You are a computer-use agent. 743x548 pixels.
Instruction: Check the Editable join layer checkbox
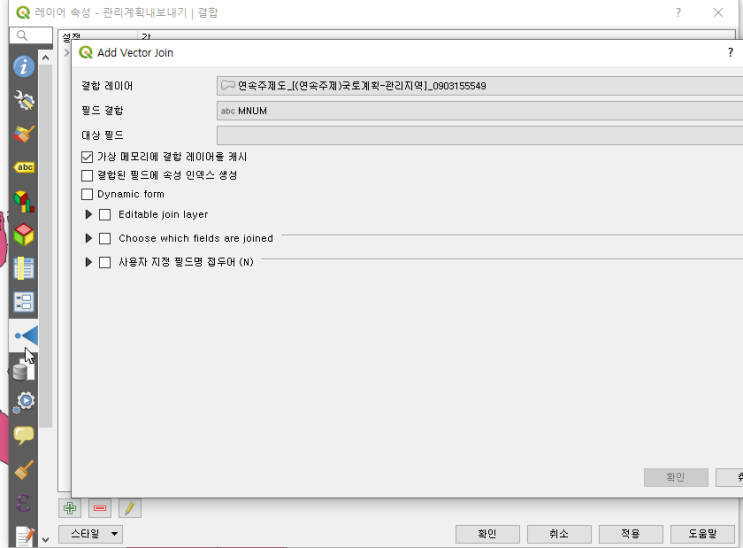click(x=105, y=215)
